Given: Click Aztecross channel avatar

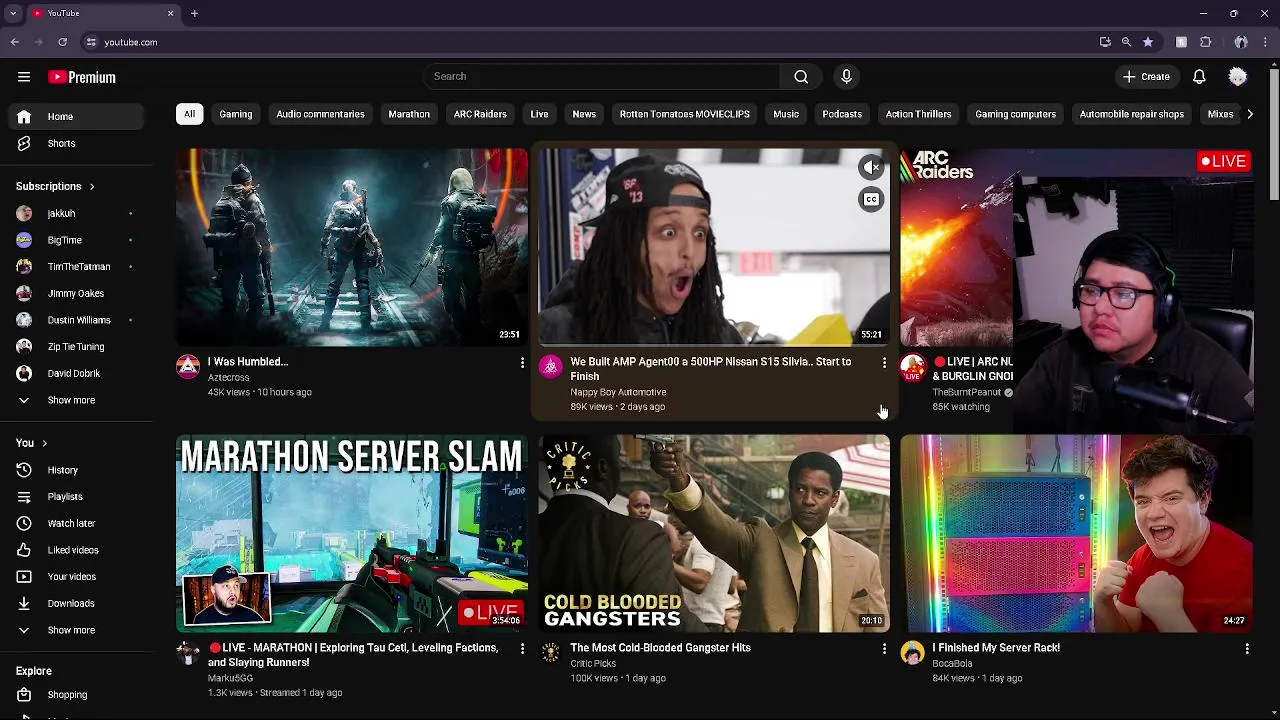Looking at the screenshot, I should click(x=188, y=366).
